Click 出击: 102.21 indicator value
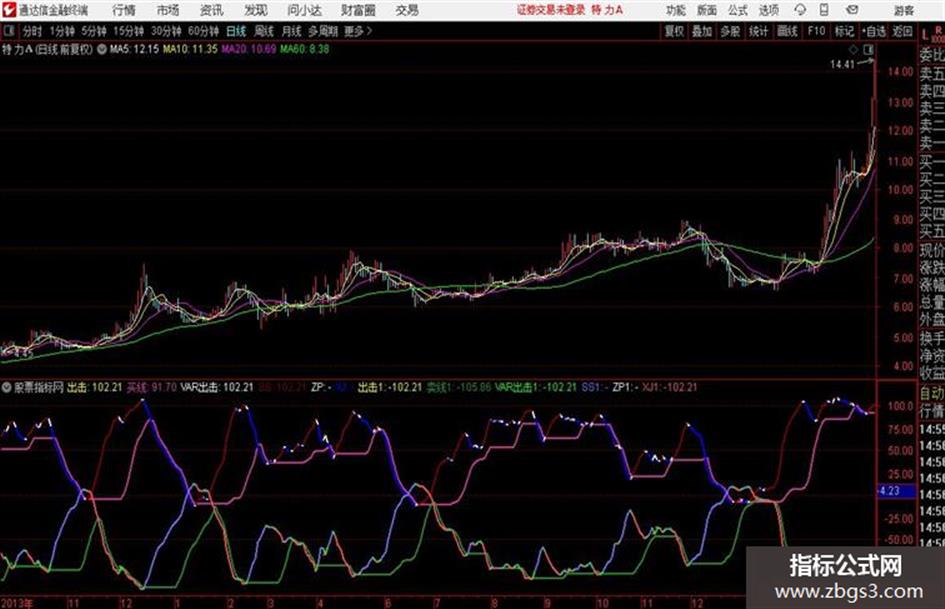Viewport: 945px width, 609px height. (95, 387)
